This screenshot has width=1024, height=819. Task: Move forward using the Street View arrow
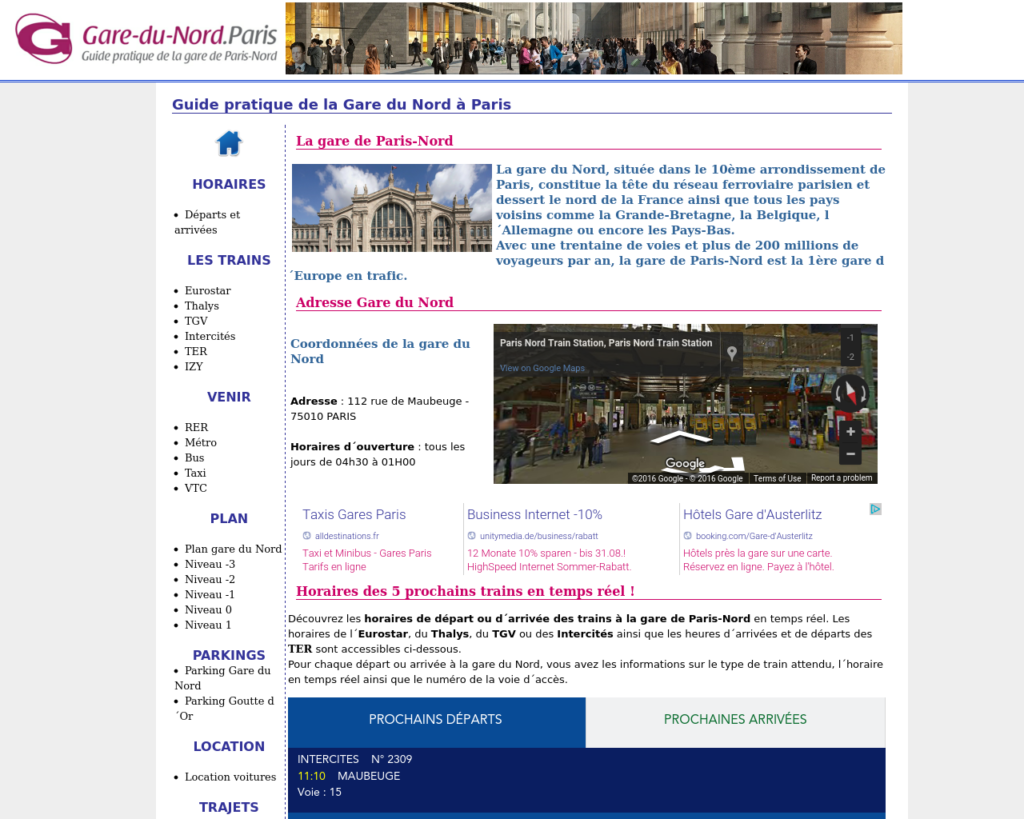(680, 437)
